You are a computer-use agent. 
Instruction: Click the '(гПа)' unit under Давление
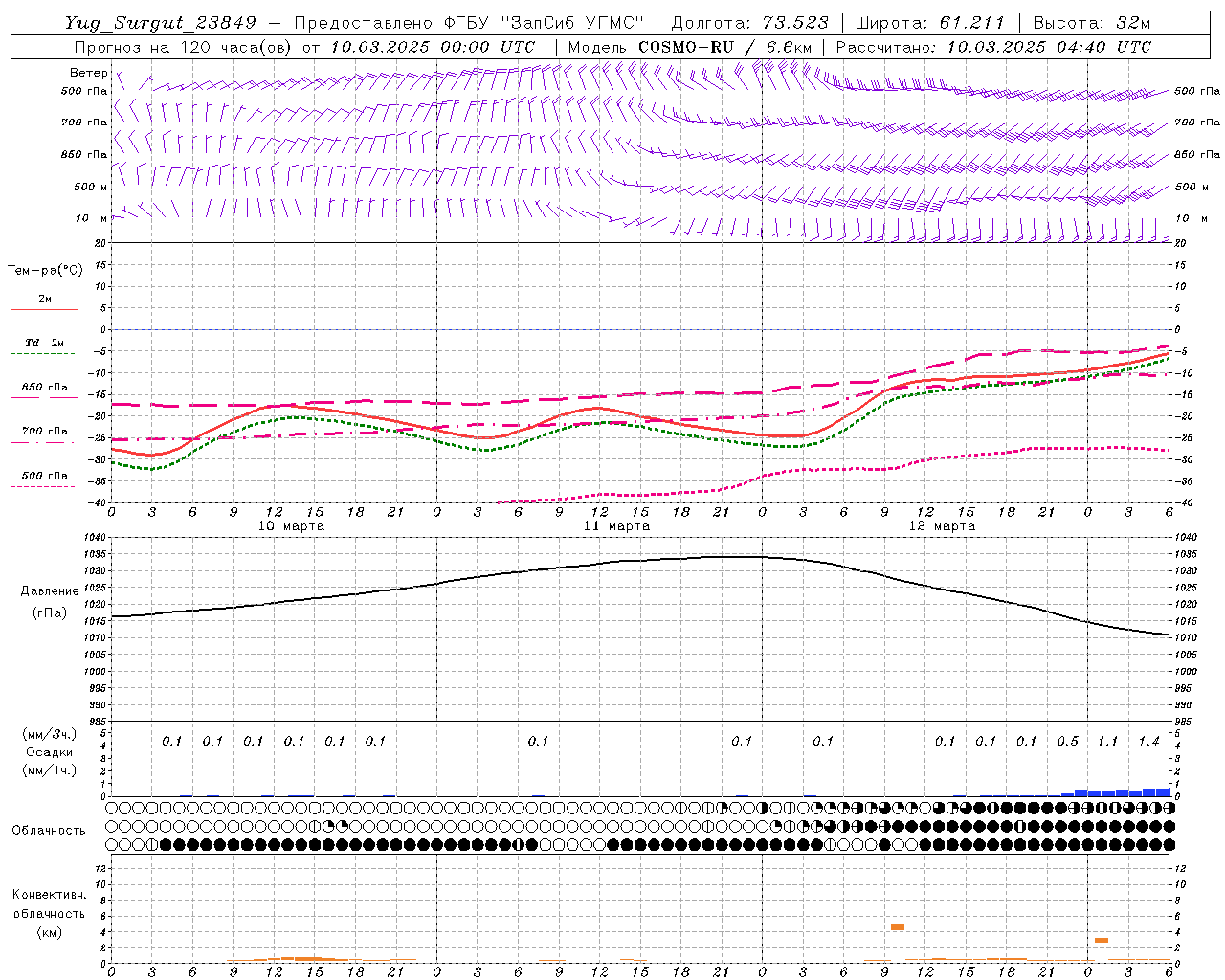click(x=49, y=613)
